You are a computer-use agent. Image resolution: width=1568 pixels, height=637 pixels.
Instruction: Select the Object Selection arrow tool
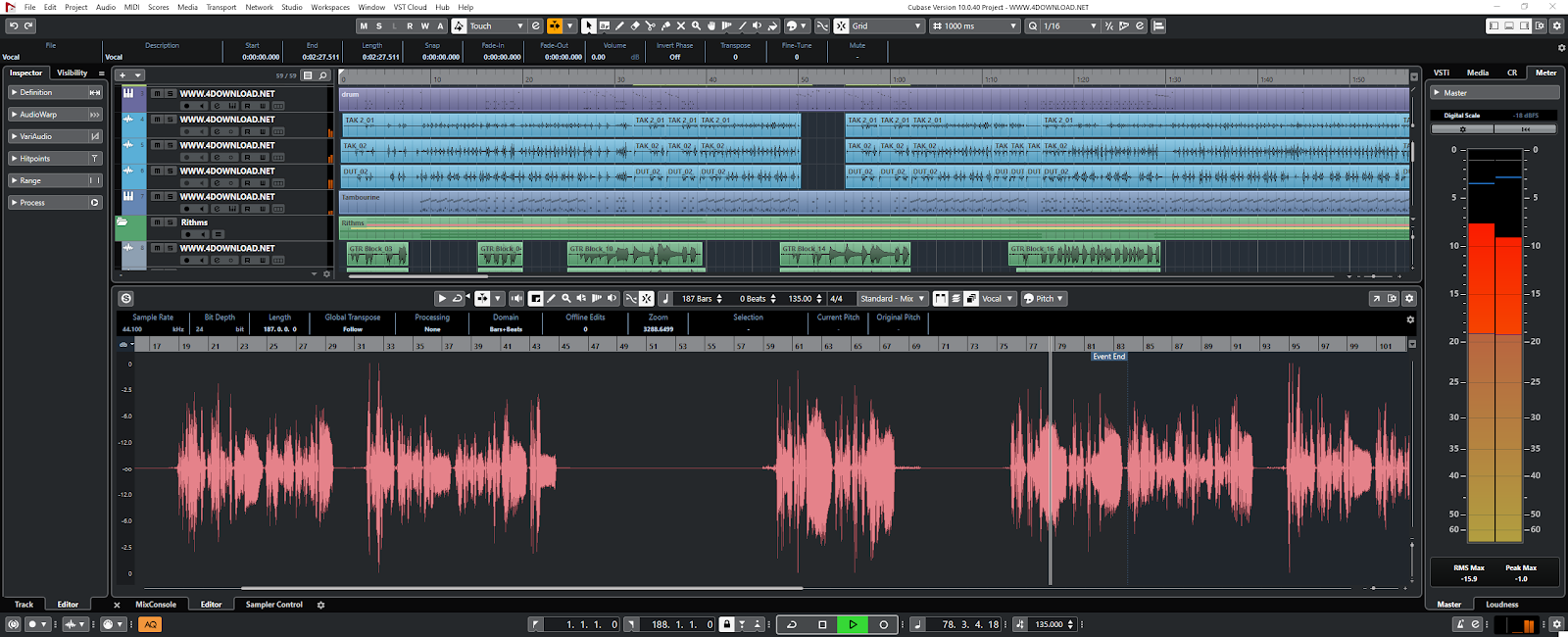click(x=588, y=25)
